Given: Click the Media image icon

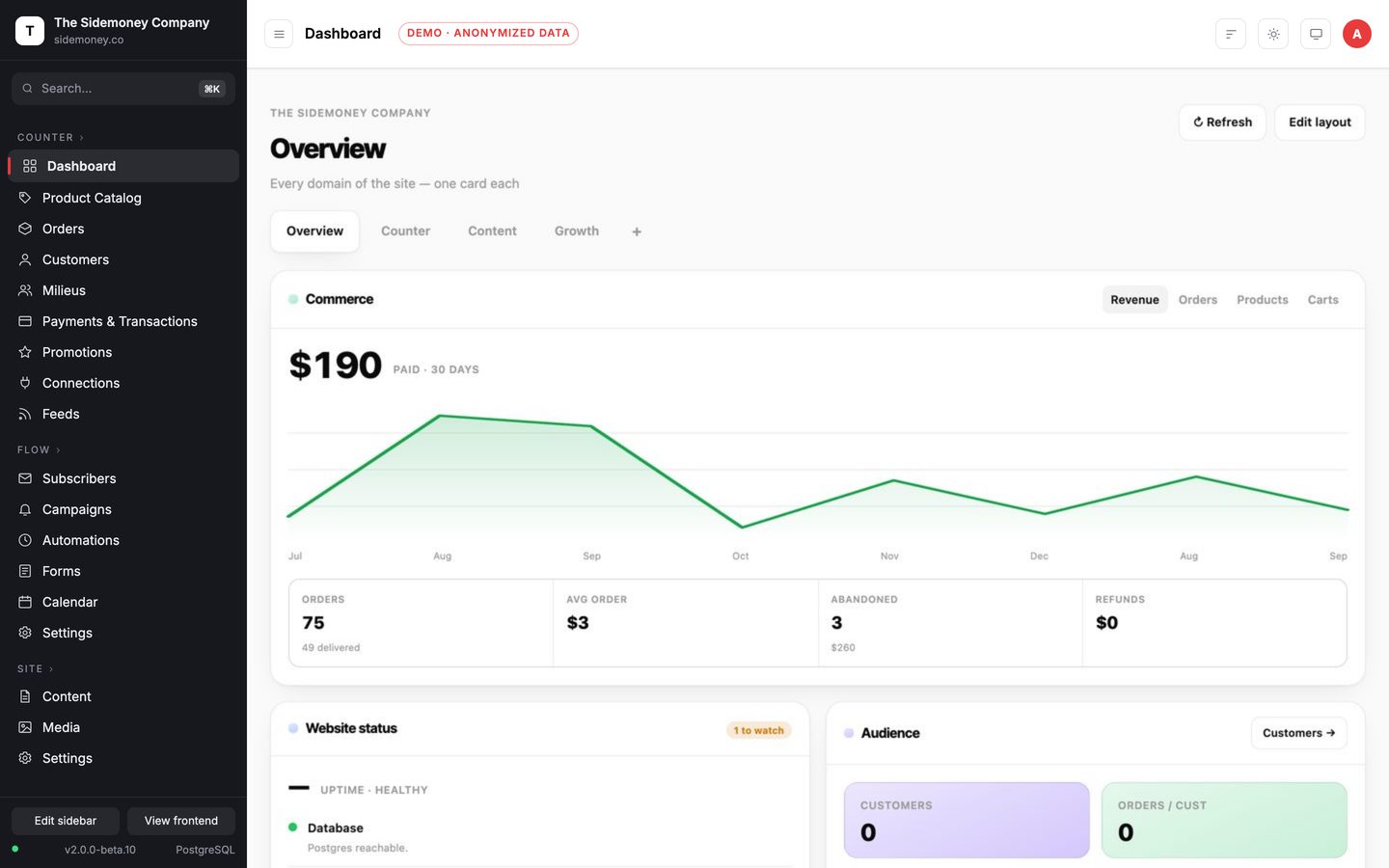Looking at the screenshot, I should 25,727.
